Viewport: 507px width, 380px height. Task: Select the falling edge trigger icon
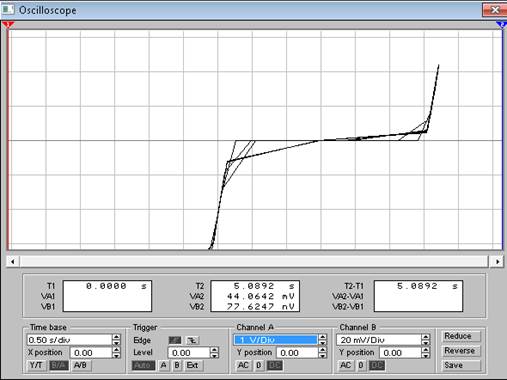(x=192, y=340)
